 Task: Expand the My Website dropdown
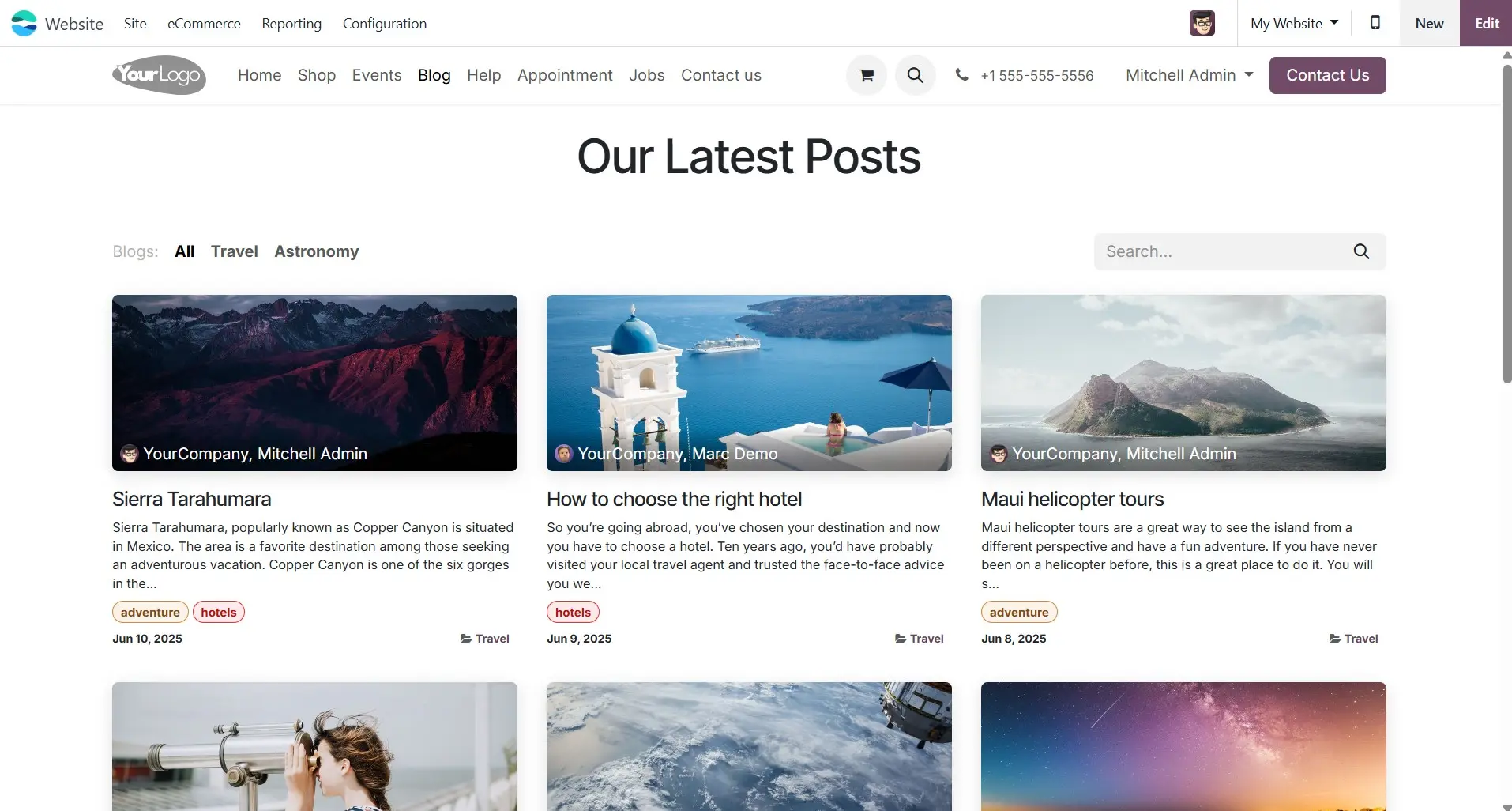(1294, 23)
